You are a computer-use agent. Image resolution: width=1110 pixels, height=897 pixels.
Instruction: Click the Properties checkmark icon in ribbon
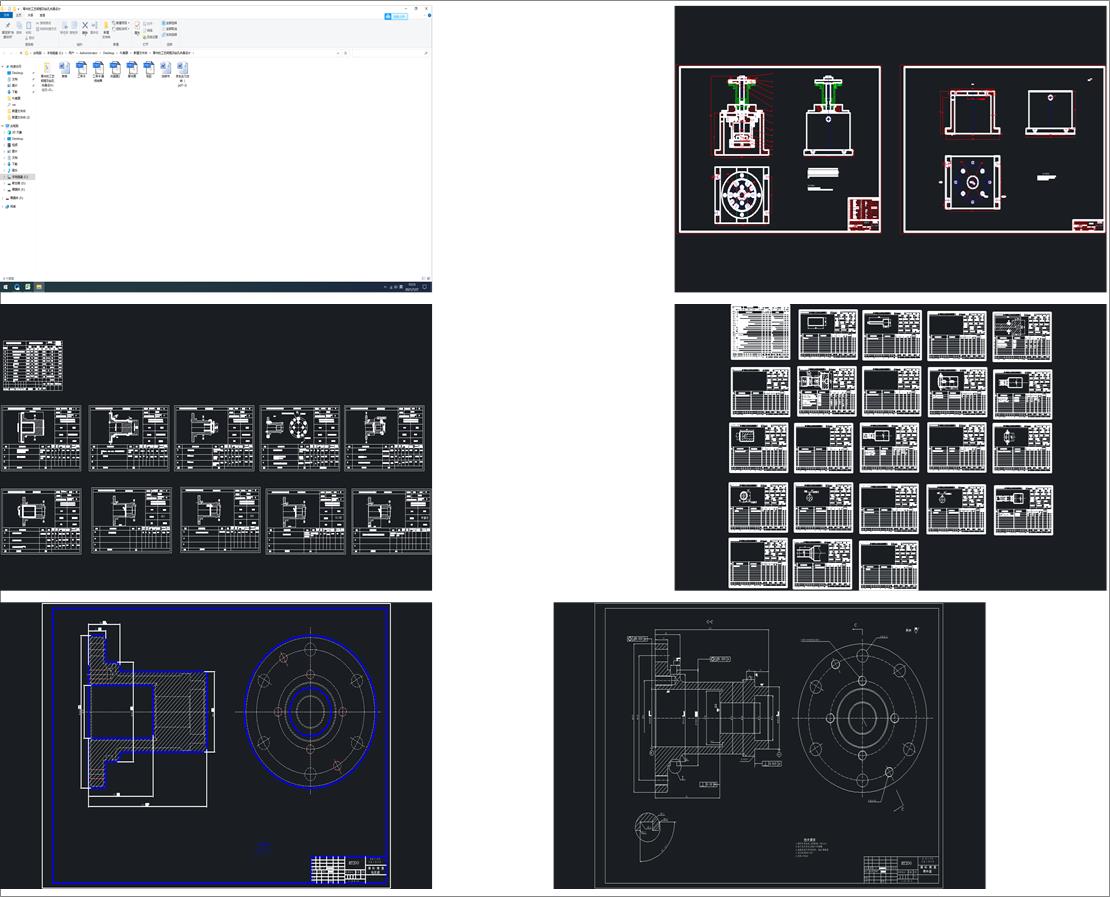click(x=137, y=27)
